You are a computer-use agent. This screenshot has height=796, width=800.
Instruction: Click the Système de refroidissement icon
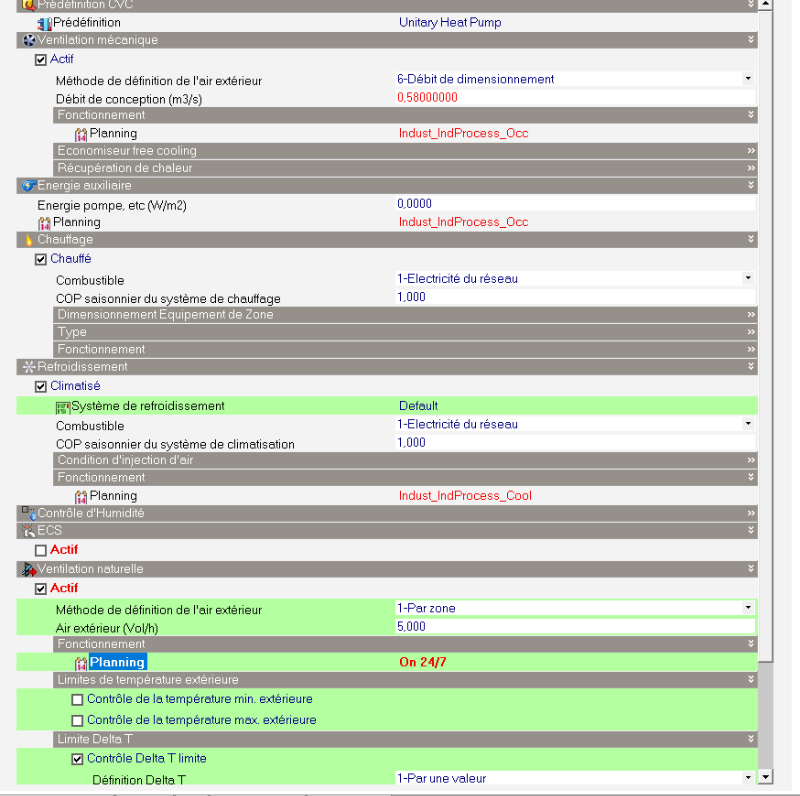[x=63, y=406]
